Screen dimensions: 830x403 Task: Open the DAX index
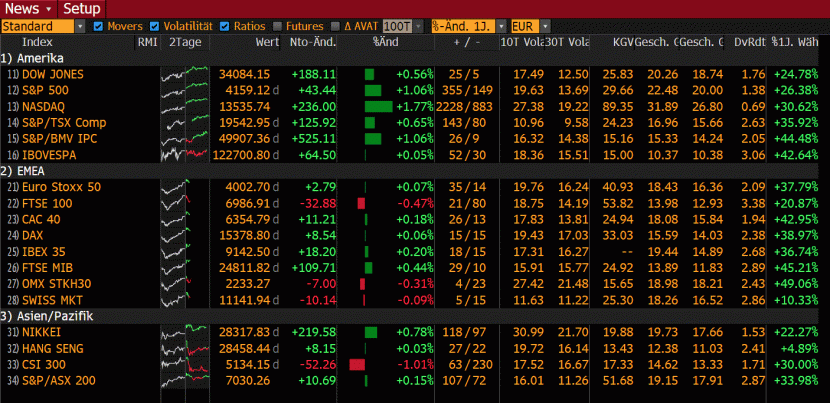coord(32,236)
